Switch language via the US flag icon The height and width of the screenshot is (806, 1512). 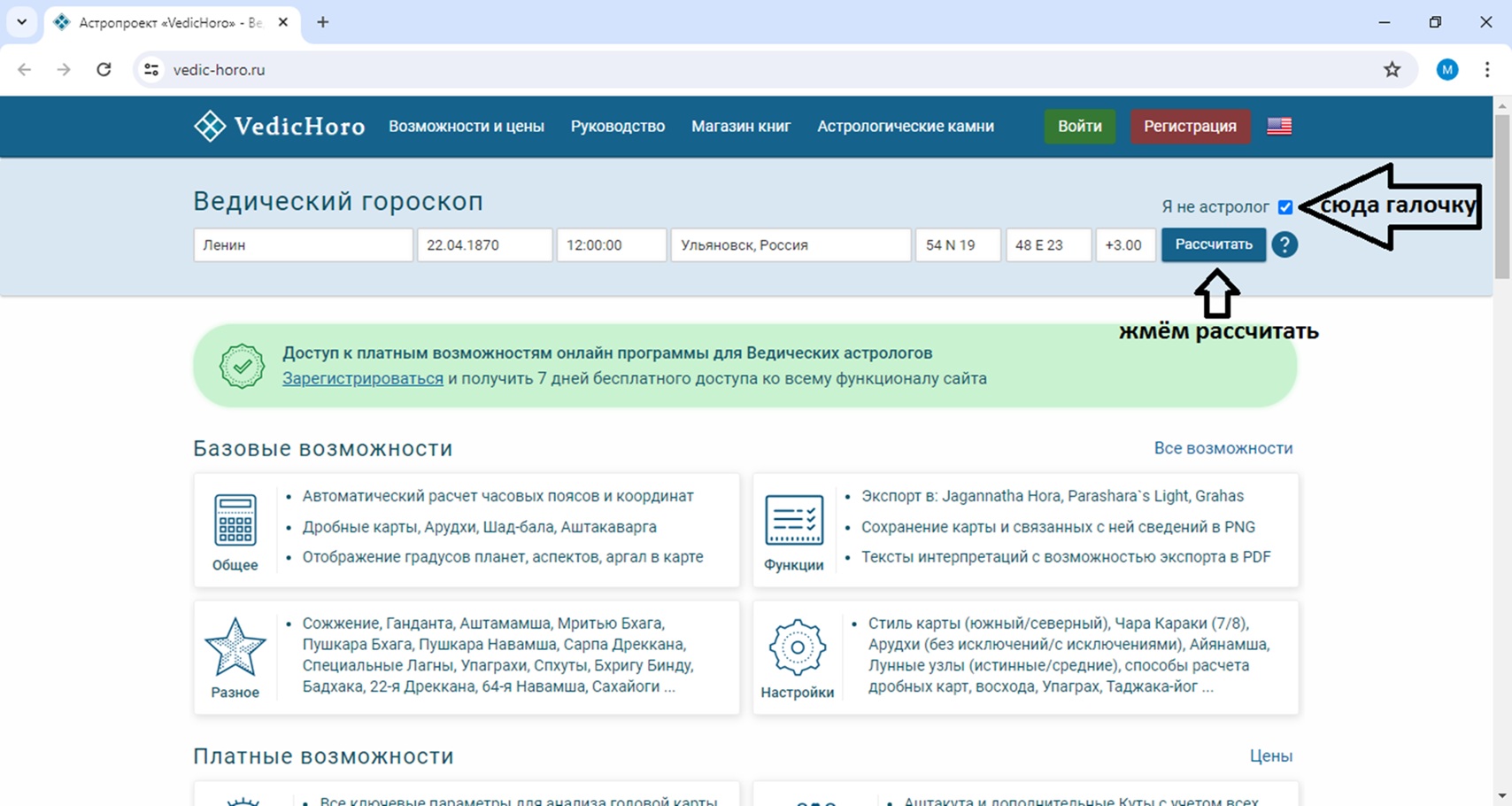click(x=1278, y=126)
